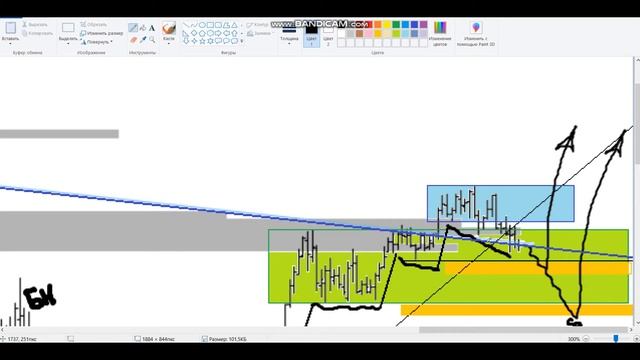640x360 pixels.
Task: Click the zoom out minus button
Action: tap(586, 339)
